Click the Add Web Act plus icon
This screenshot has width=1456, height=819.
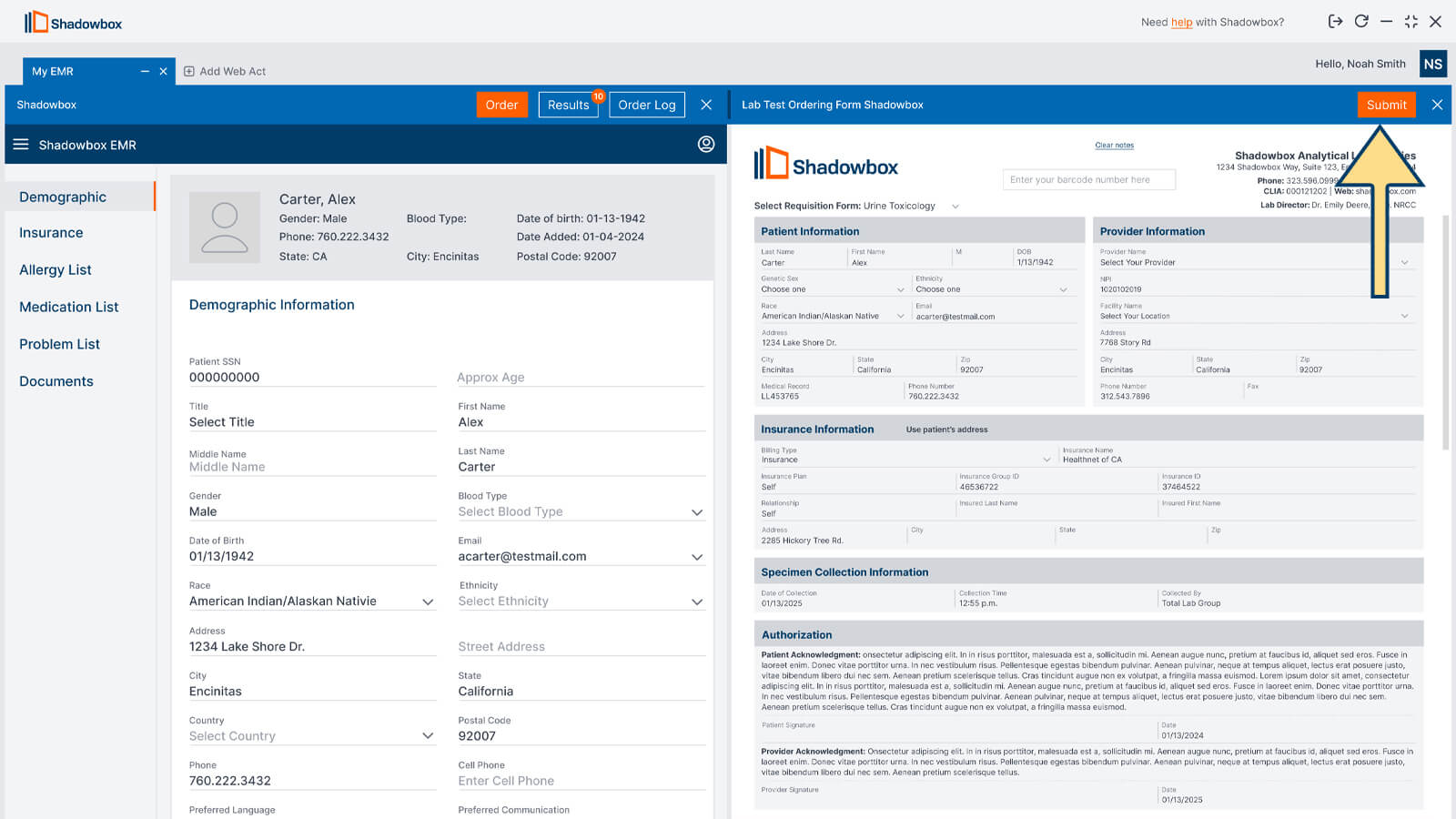coord(189,71)
